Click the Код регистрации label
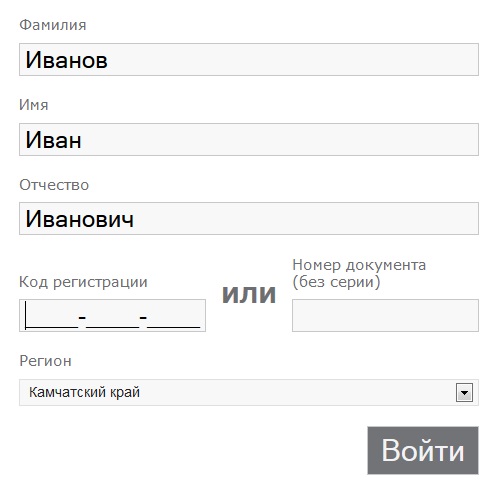The height and width of the screenshot is (484, 486). (x=83, y=282)
